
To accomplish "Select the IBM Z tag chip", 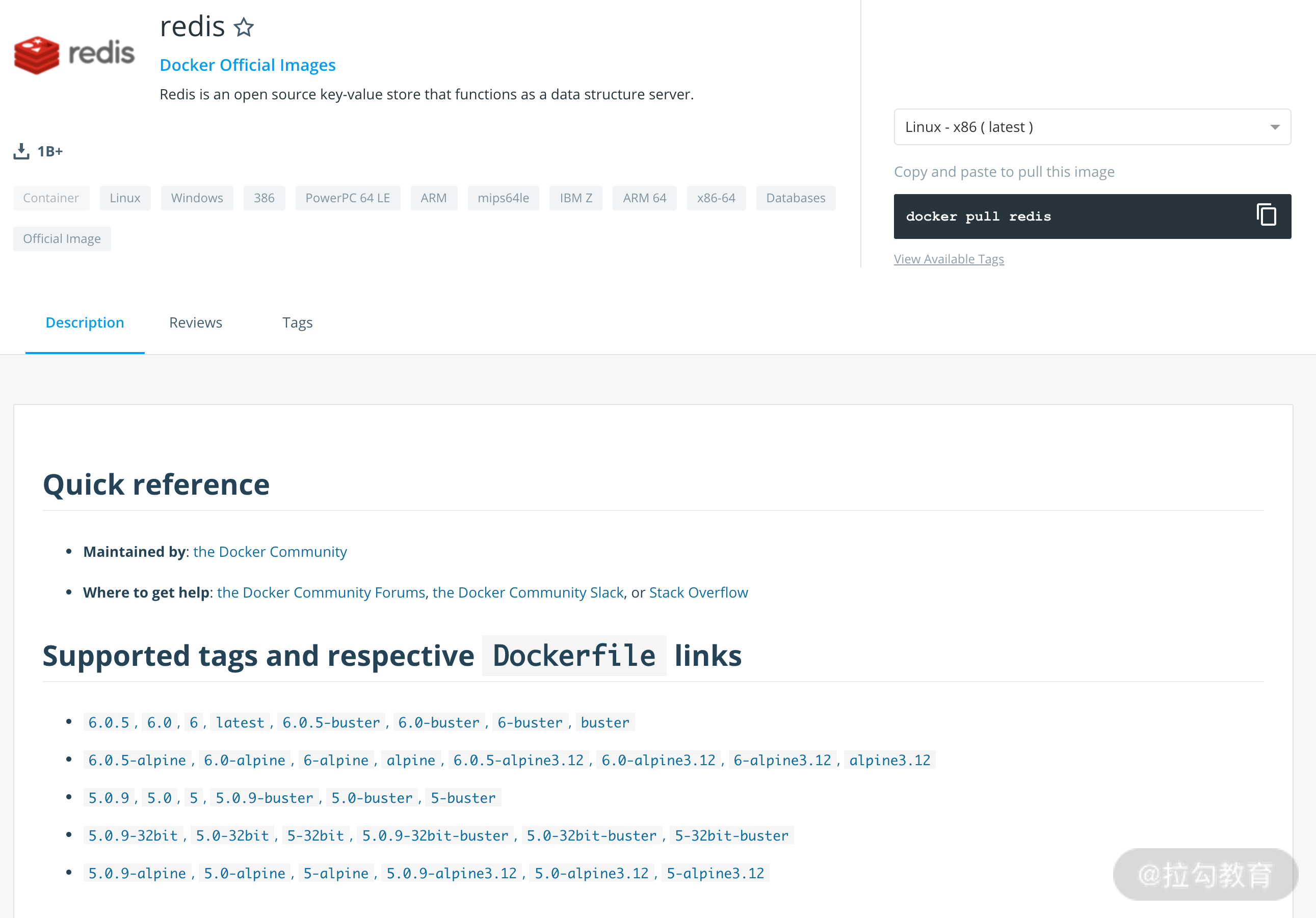I will [x=575, y=198].
